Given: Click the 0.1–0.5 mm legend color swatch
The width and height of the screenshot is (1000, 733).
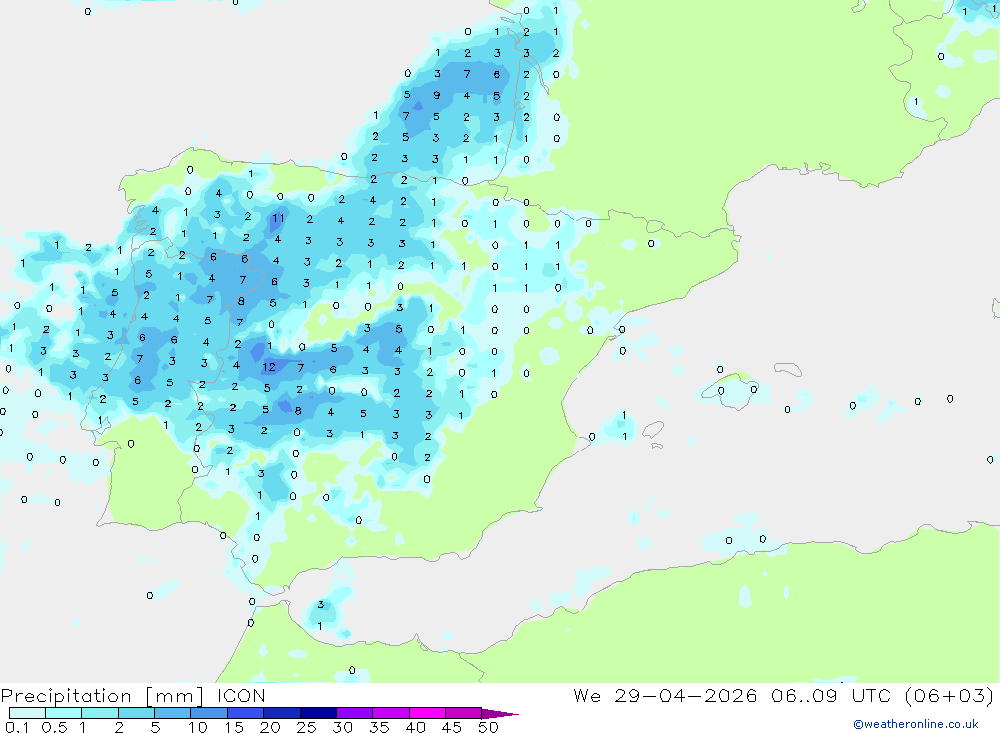Looking at the screenshot, I should pos(27,713).
